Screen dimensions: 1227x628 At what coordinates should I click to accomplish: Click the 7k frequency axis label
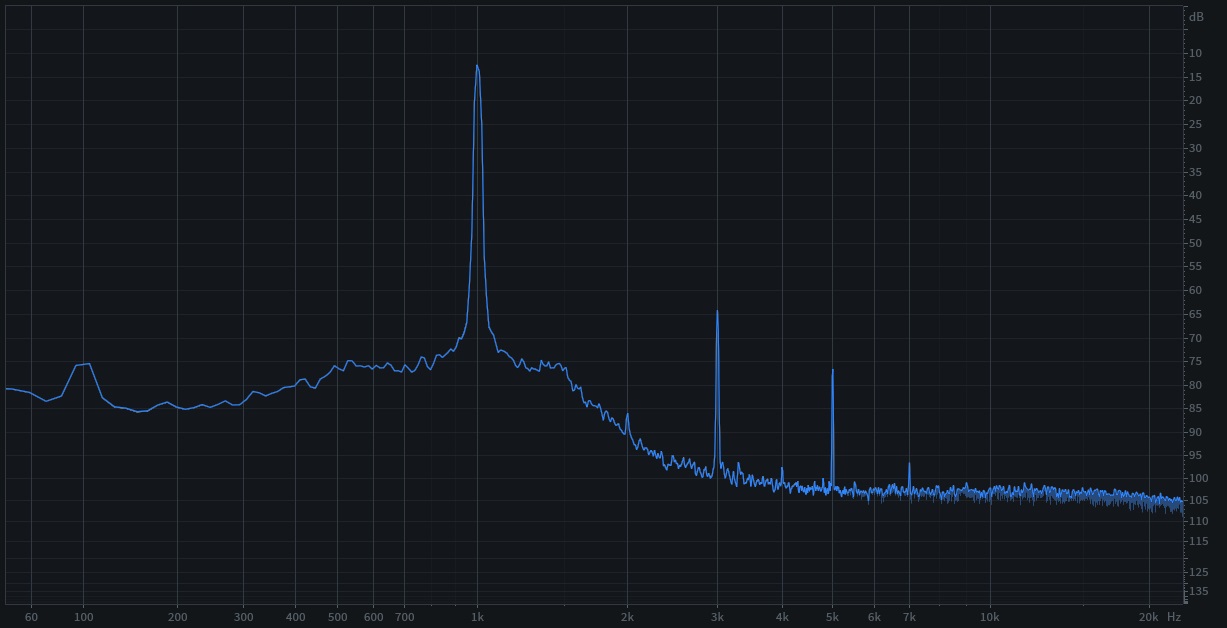click(x=909, y=617)
